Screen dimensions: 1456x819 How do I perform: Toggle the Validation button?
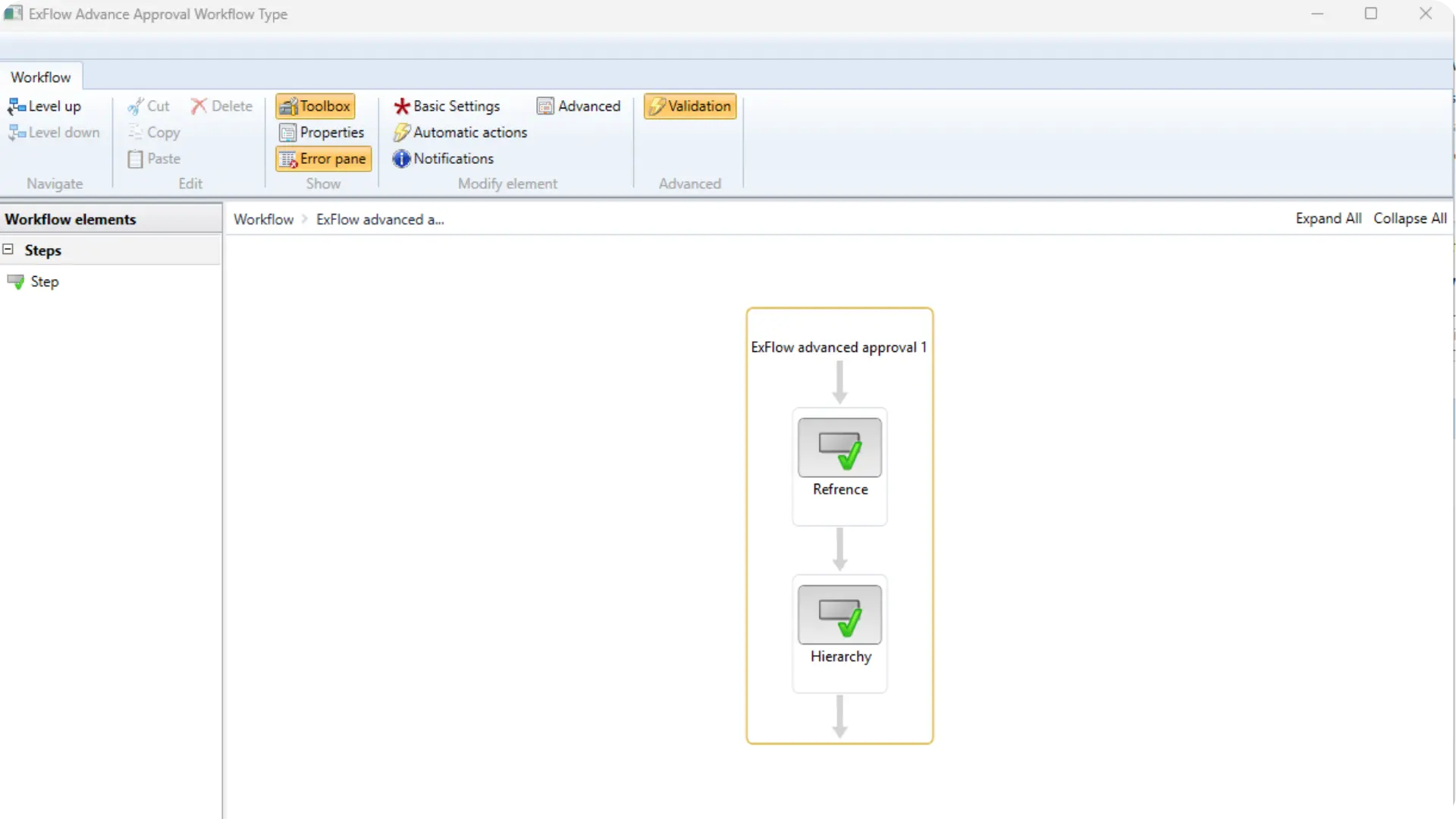[690, 106]
